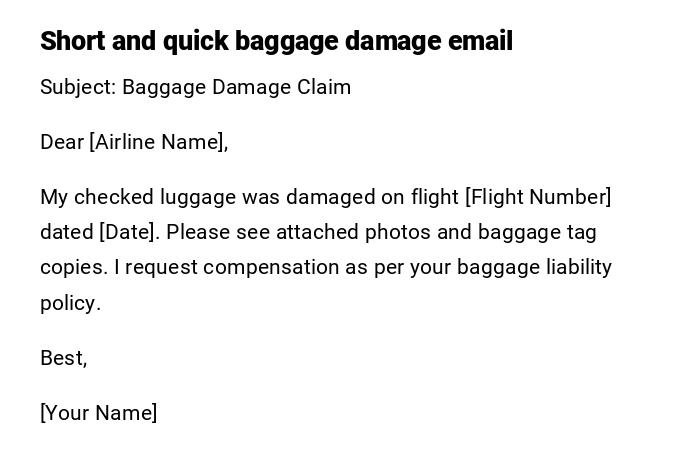The height and width of the screenshot is (475, 700).
Task: Click the word 'Subject:' in the email
Action: coord(78,87)
